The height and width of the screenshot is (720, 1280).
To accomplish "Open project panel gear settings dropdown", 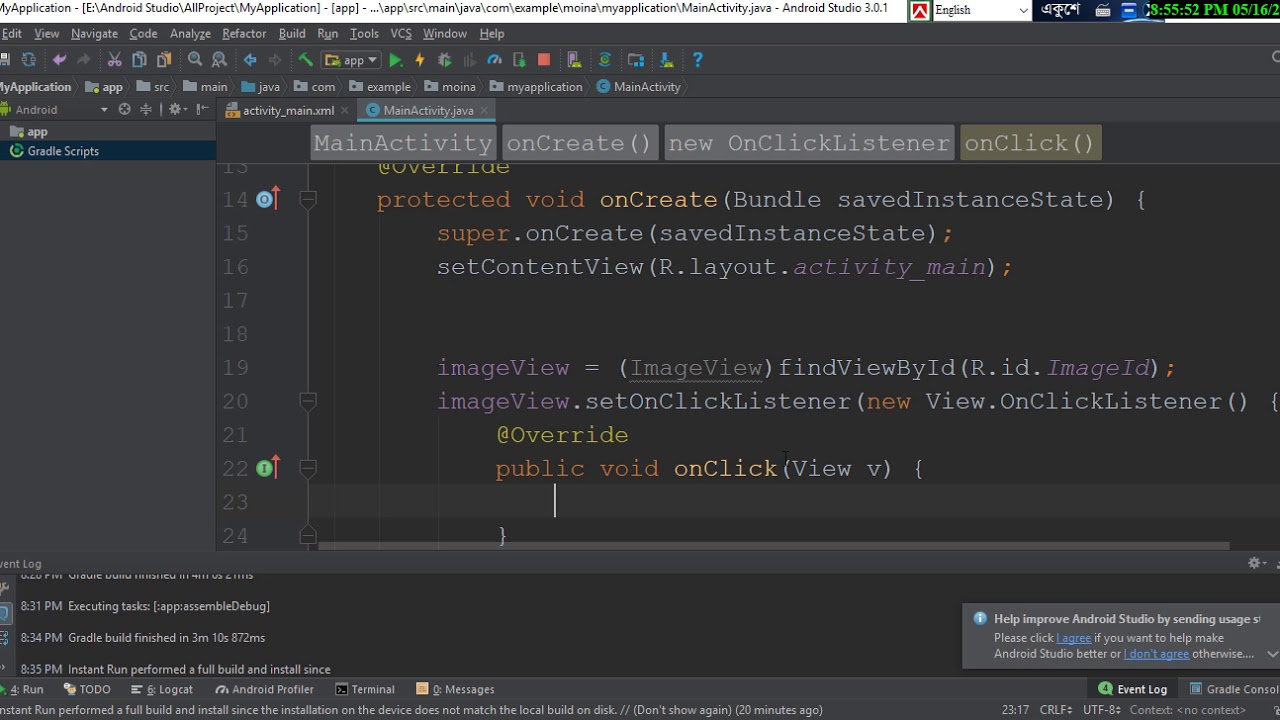I will [178, 109].
